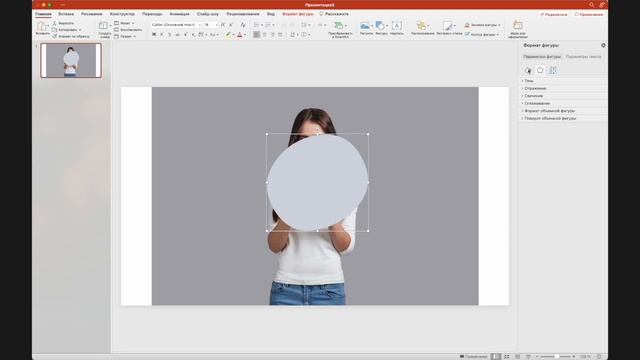Click the Поделиться (Share) button
640x360 pixels.
554,14
